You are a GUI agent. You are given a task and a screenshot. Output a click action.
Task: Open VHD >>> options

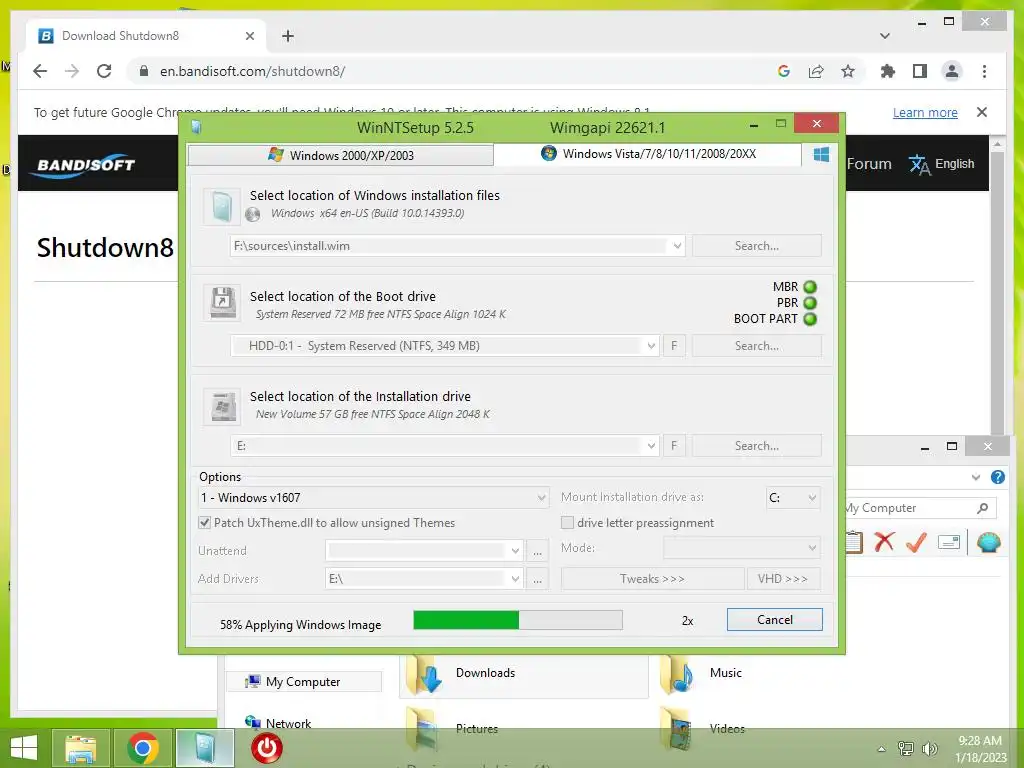[783, 579]
